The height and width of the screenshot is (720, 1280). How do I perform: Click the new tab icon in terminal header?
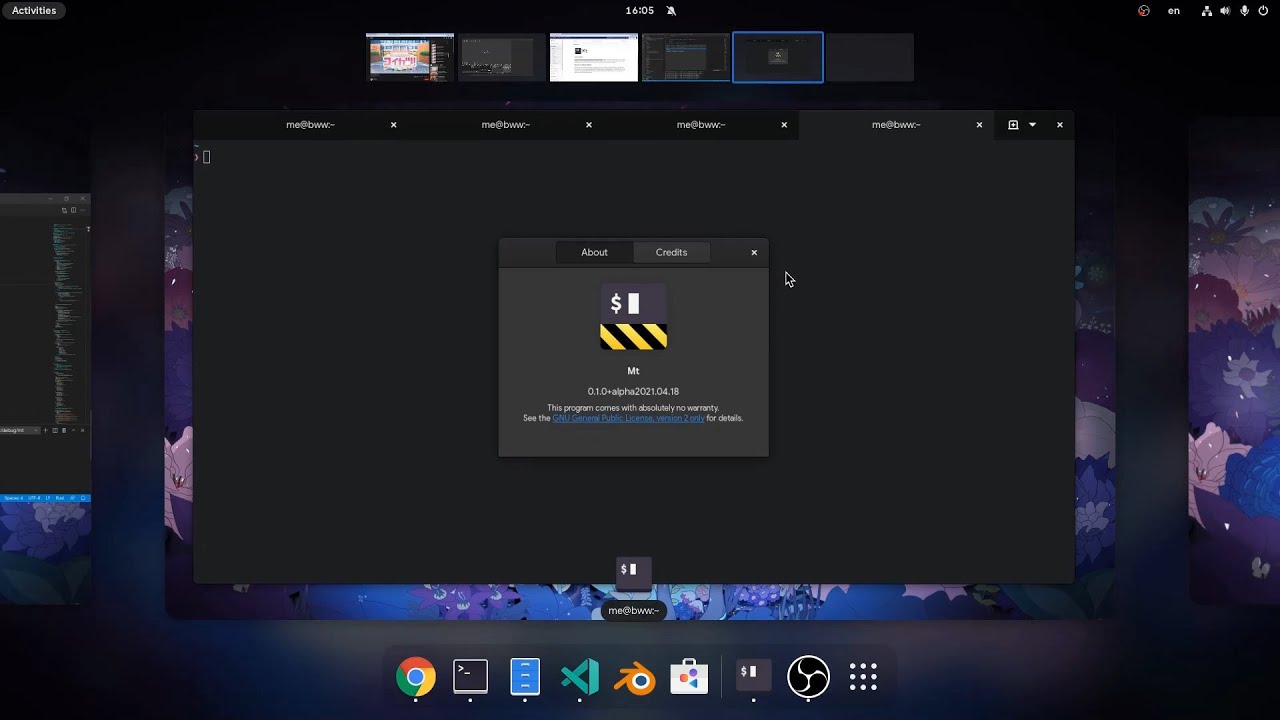coord(1013,125)
